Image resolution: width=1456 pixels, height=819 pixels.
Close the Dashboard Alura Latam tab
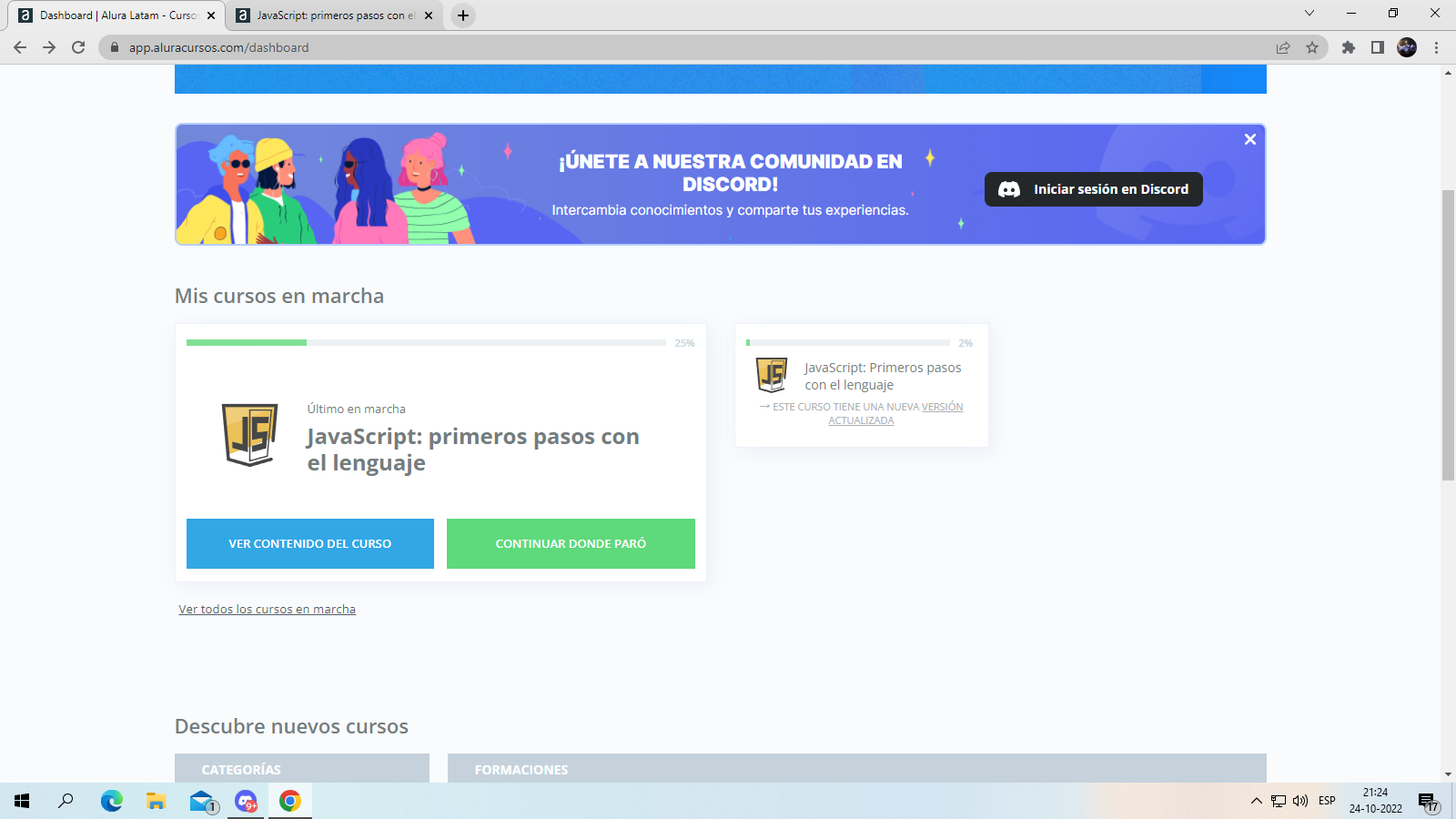coord(211,15)
